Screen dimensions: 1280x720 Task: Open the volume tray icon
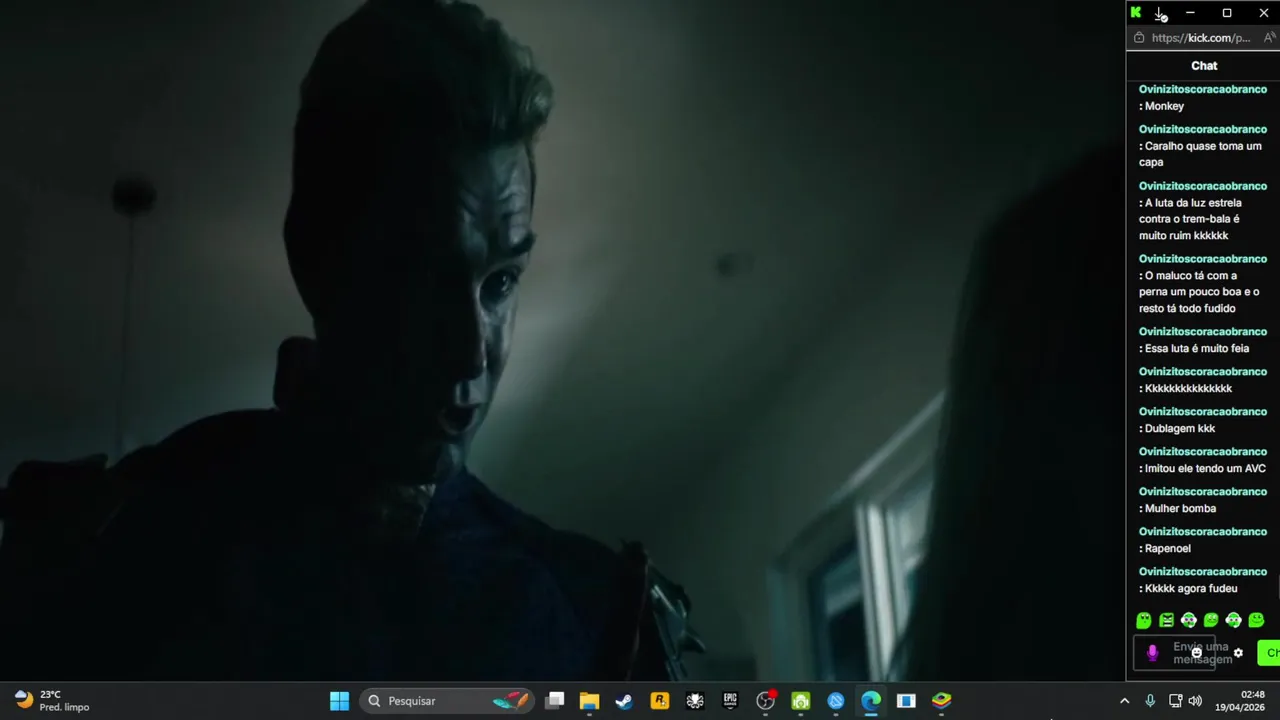tap(1195, 701)
